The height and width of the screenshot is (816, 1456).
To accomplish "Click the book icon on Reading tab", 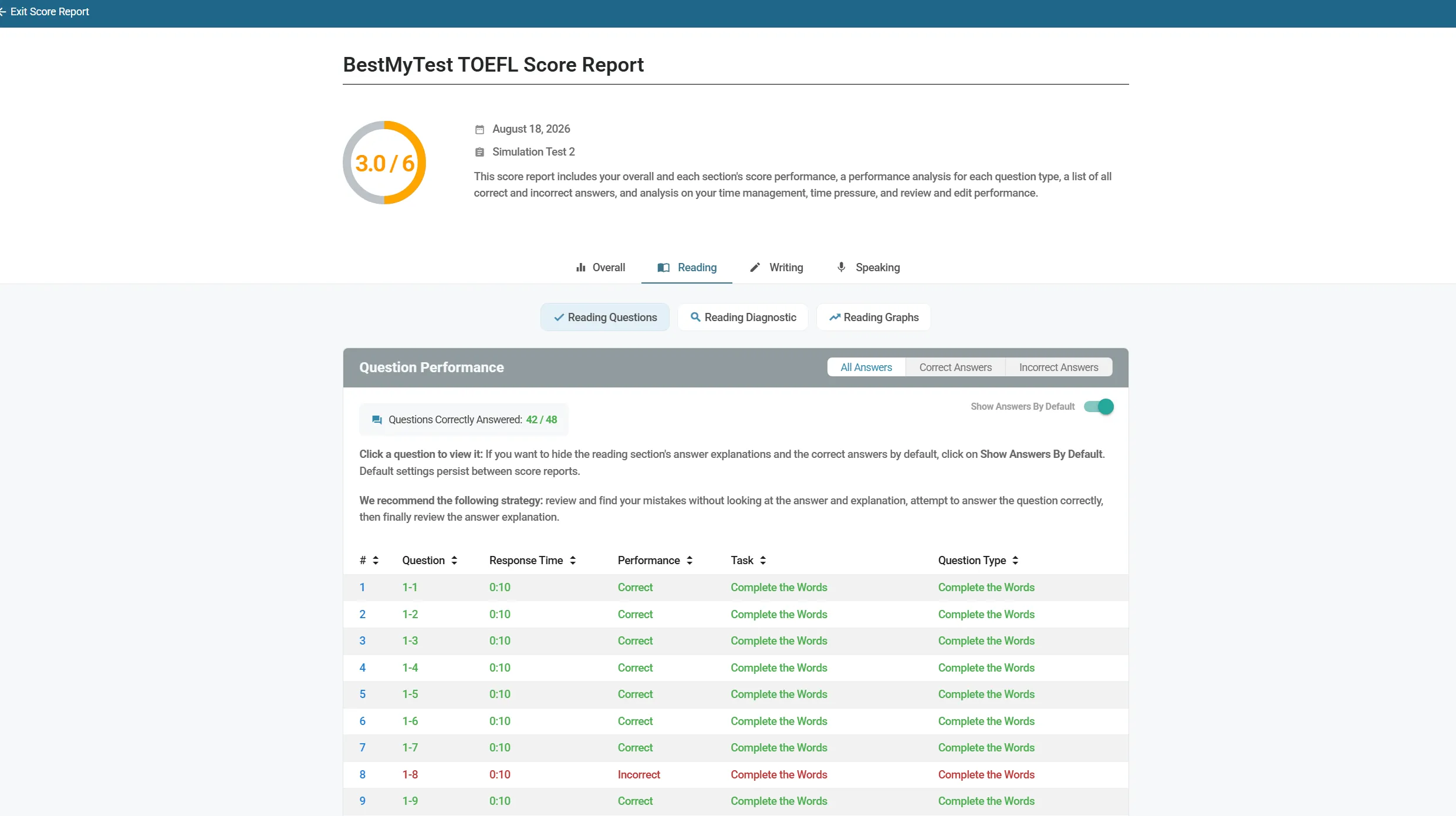I will point(663,268).
